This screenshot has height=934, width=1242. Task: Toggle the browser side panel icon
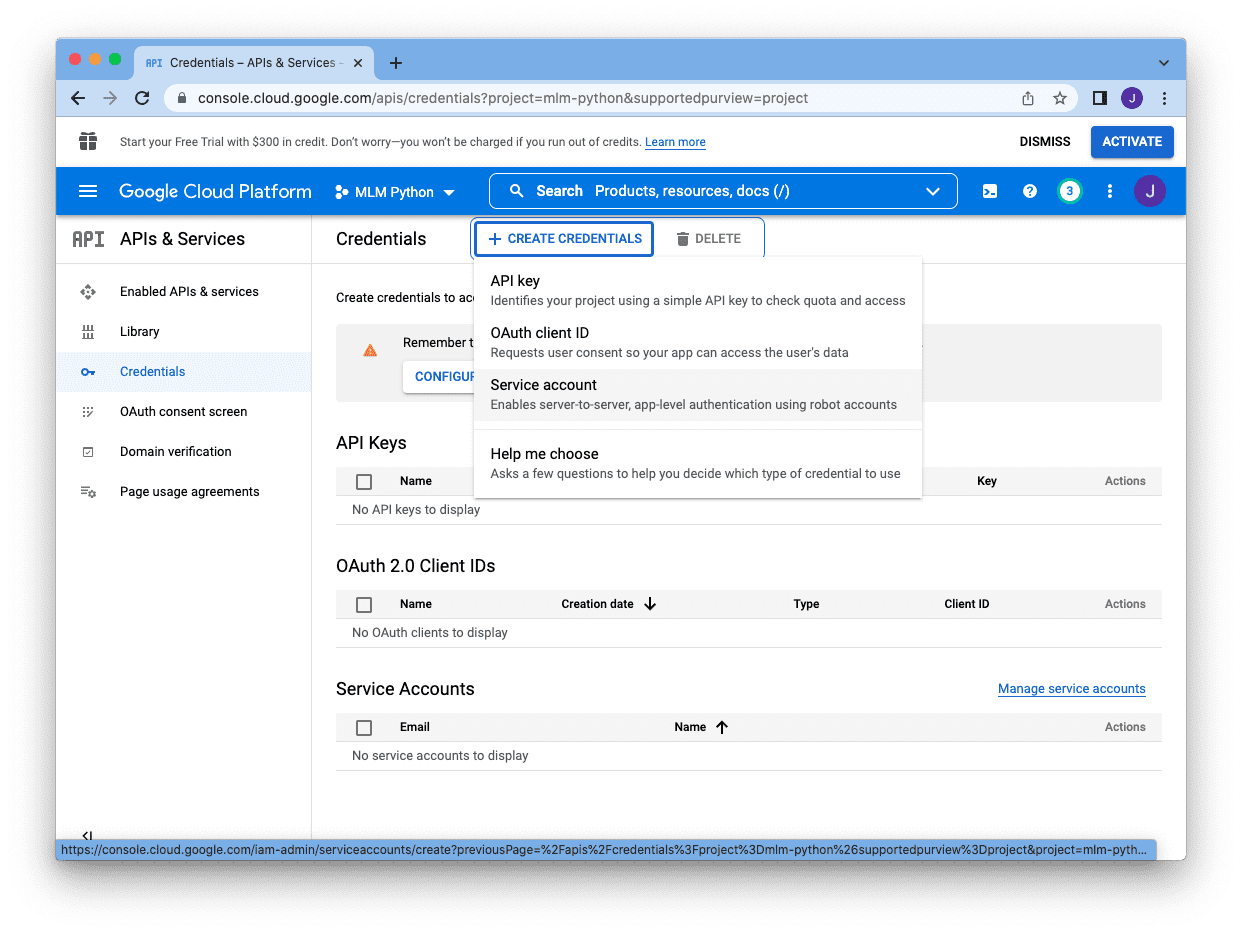[1100, 98]
